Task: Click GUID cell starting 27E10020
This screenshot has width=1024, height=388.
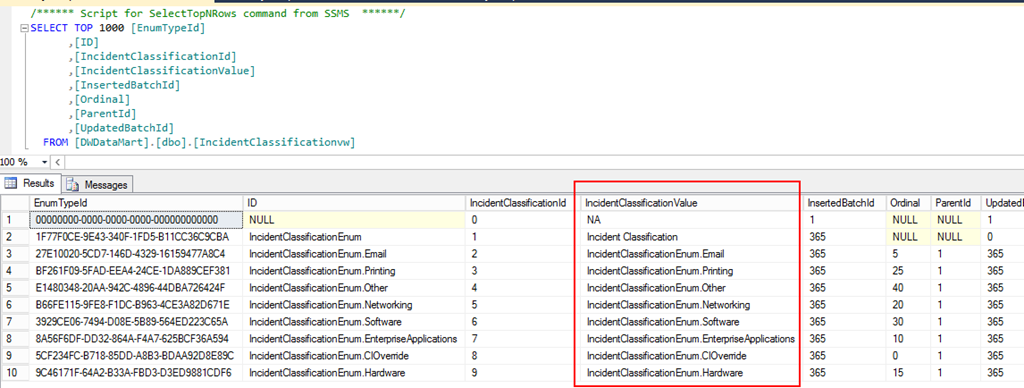Action: (x=136, y=254)
